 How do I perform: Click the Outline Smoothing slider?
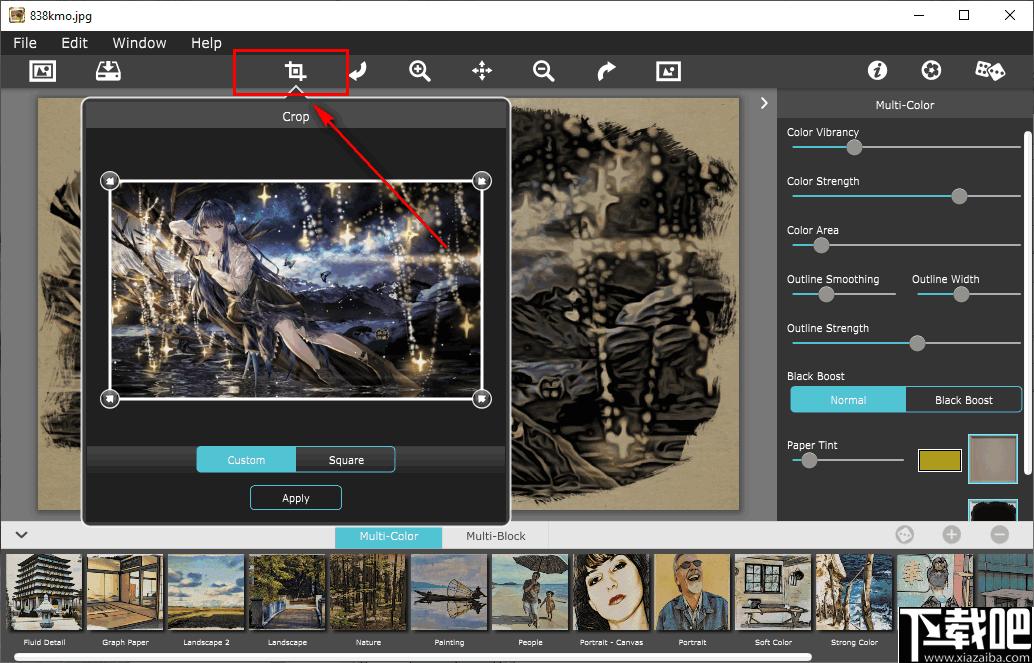click(843, 294)
